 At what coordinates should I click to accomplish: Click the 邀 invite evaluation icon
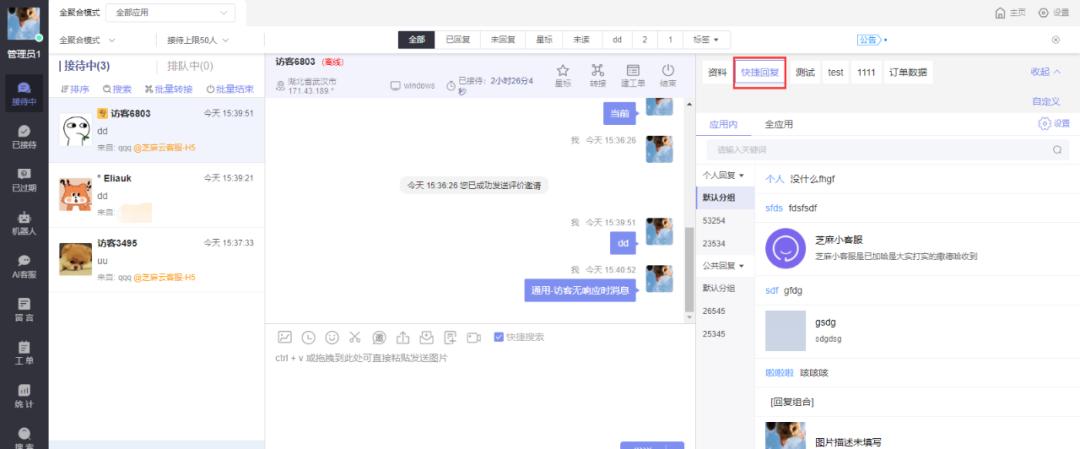tap(379, 337)
